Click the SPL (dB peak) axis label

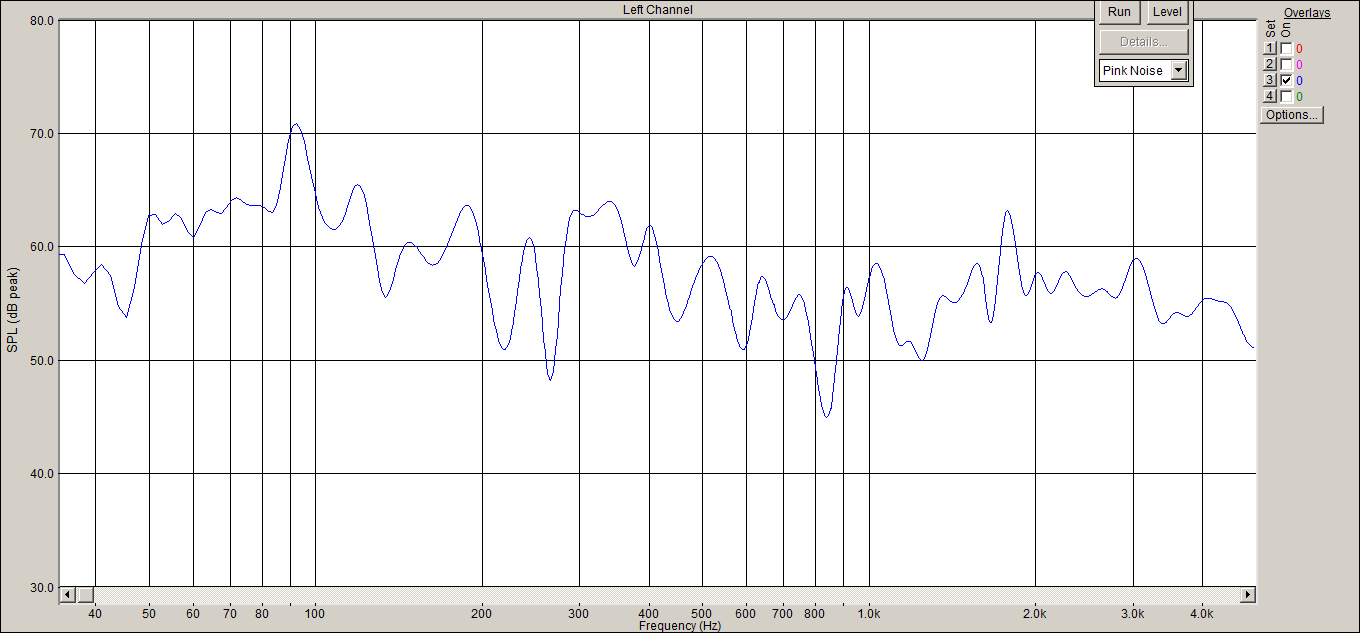[13, 310]
